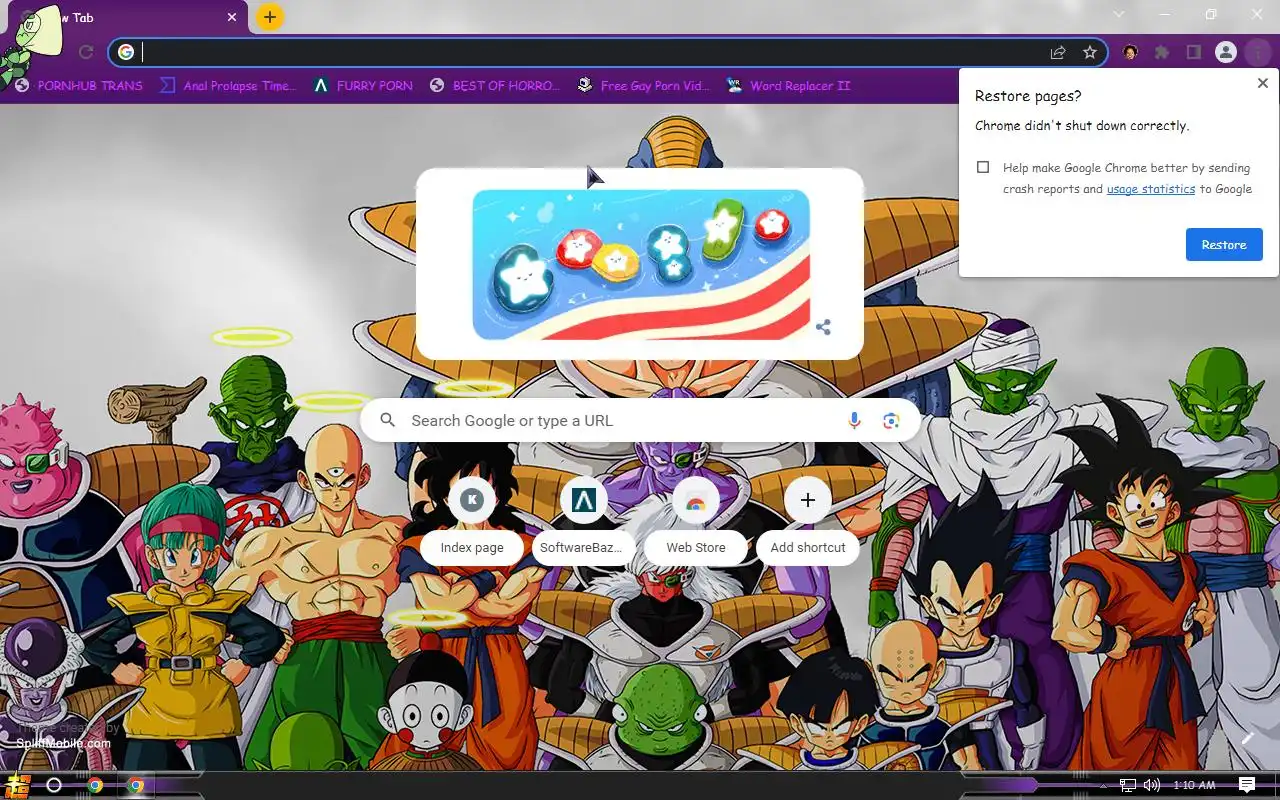Click the 1:10 AM clock
Image resolution: width=1280 pixels, height=800 pixels.
pos(1194,785)
